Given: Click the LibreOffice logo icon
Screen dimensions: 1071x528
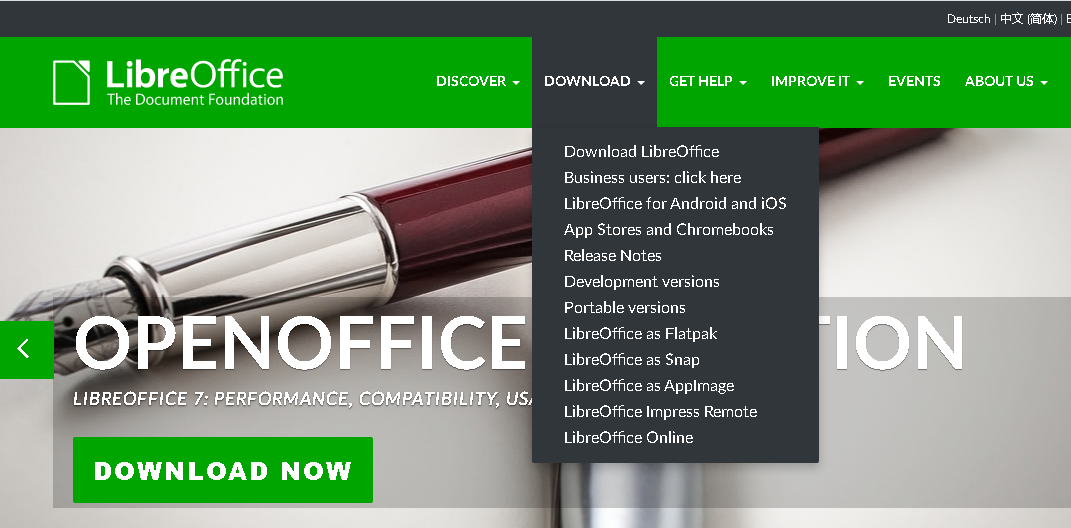Looking at the screenshot, I should click(x=71, y=83).
